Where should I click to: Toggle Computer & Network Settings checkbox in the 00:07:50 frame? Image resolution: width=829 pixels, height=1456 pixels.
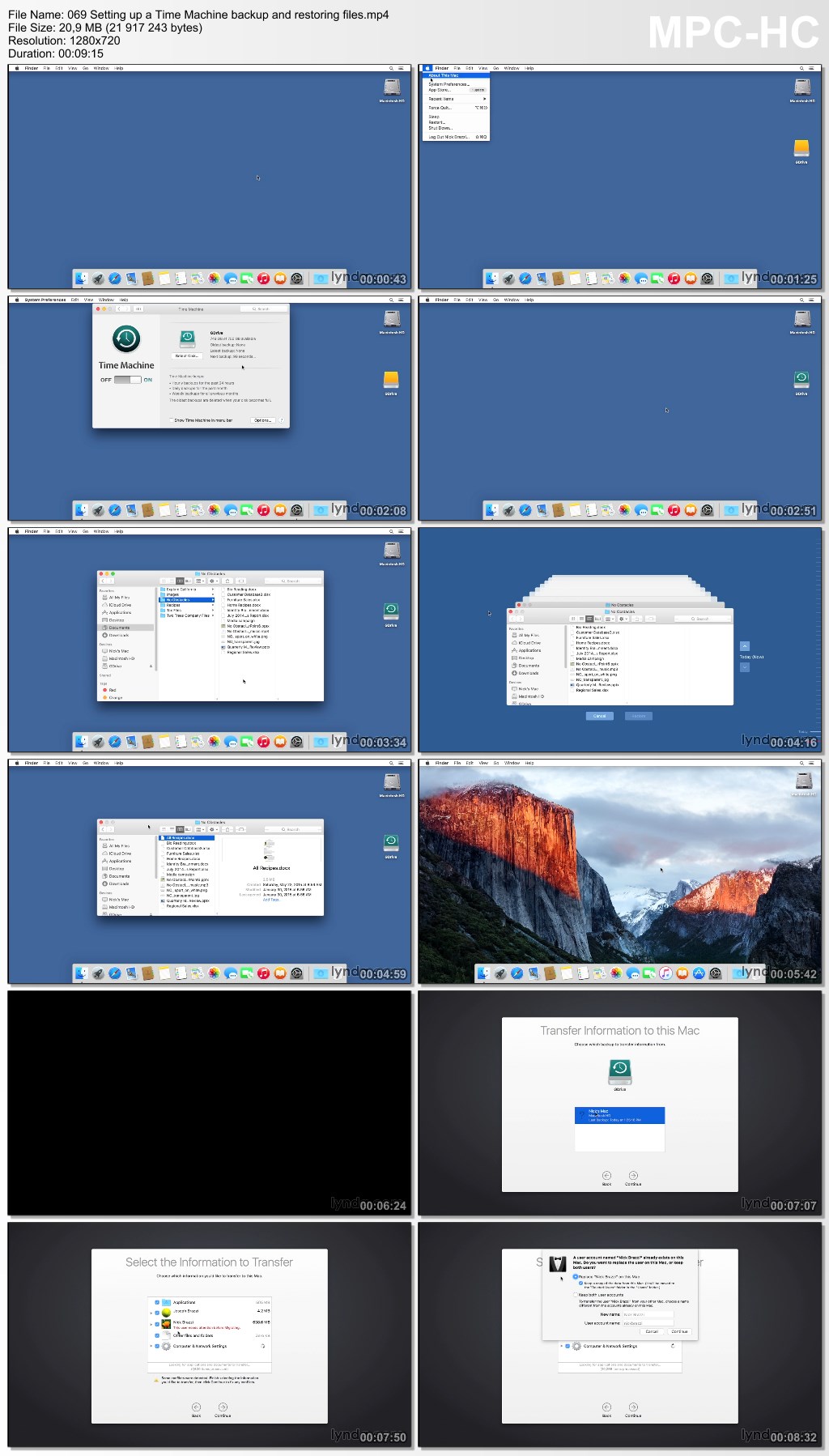pos(157,1346)
